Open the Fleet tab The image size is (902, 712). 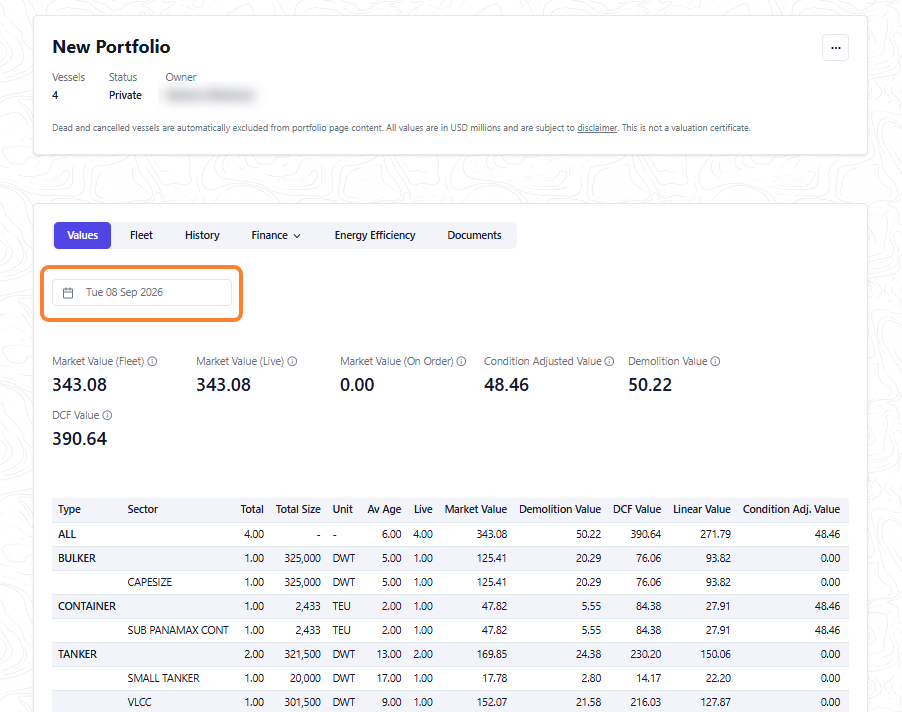pyautogui.click(x=141, y=235)
